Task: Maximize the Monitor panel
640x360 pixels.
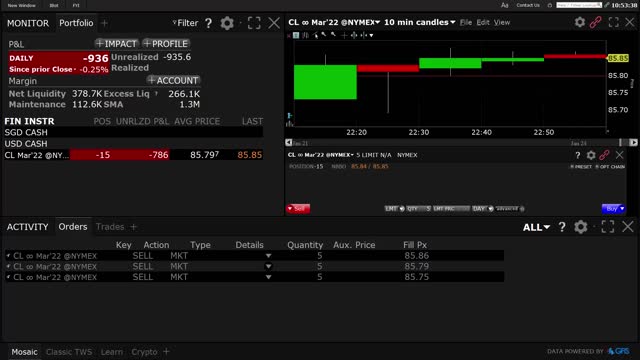Action: click(x=254, y=23)
